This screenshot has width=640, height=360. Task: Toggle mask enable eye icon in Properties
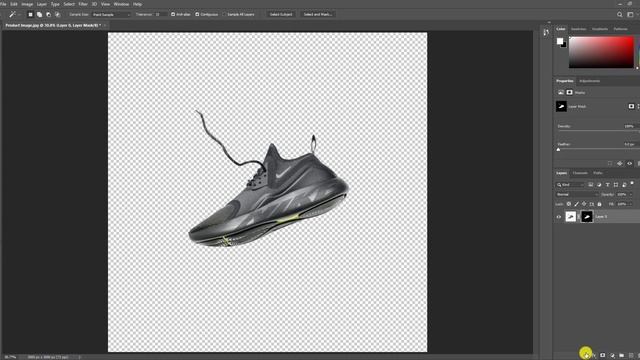tap(629, 163)
